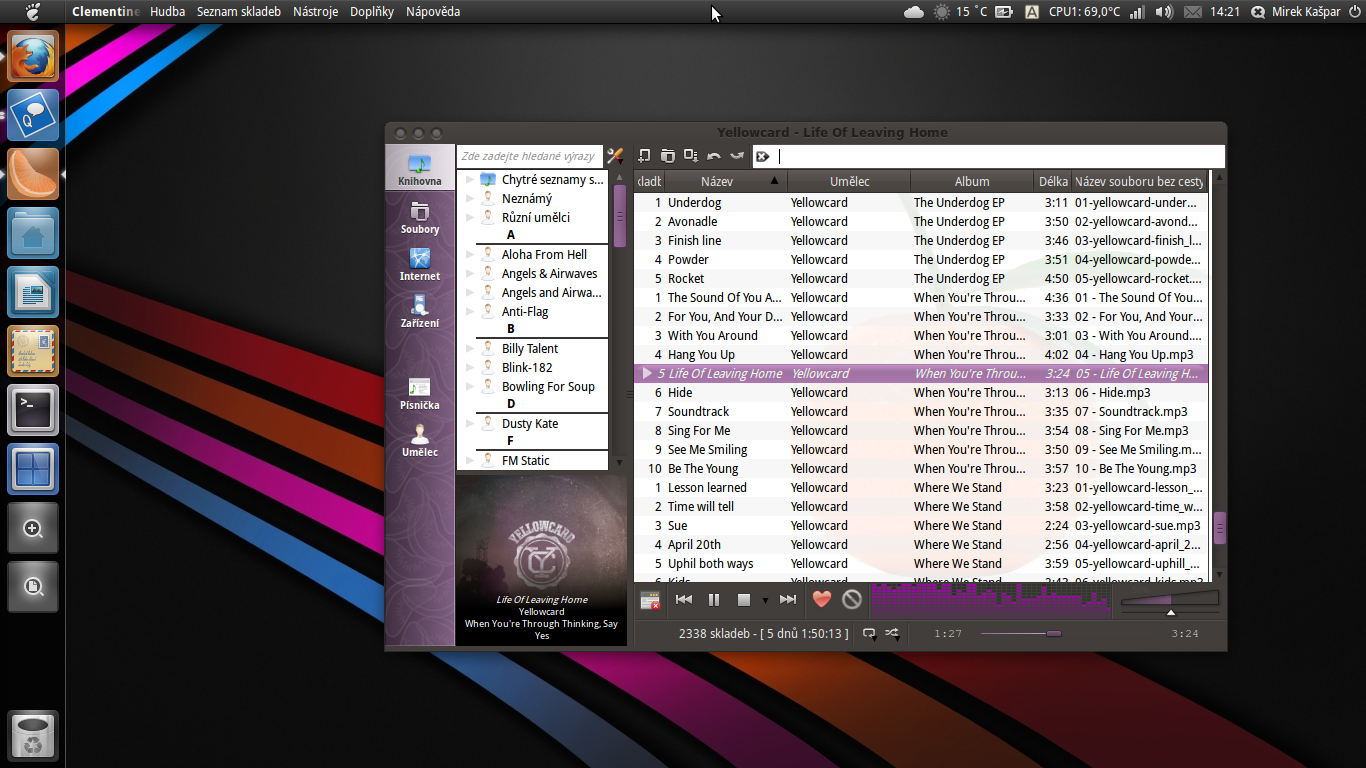Click the playlist vertical scrollbar handle
This screenshot has width=1366, height=768.
(1220, 528)
